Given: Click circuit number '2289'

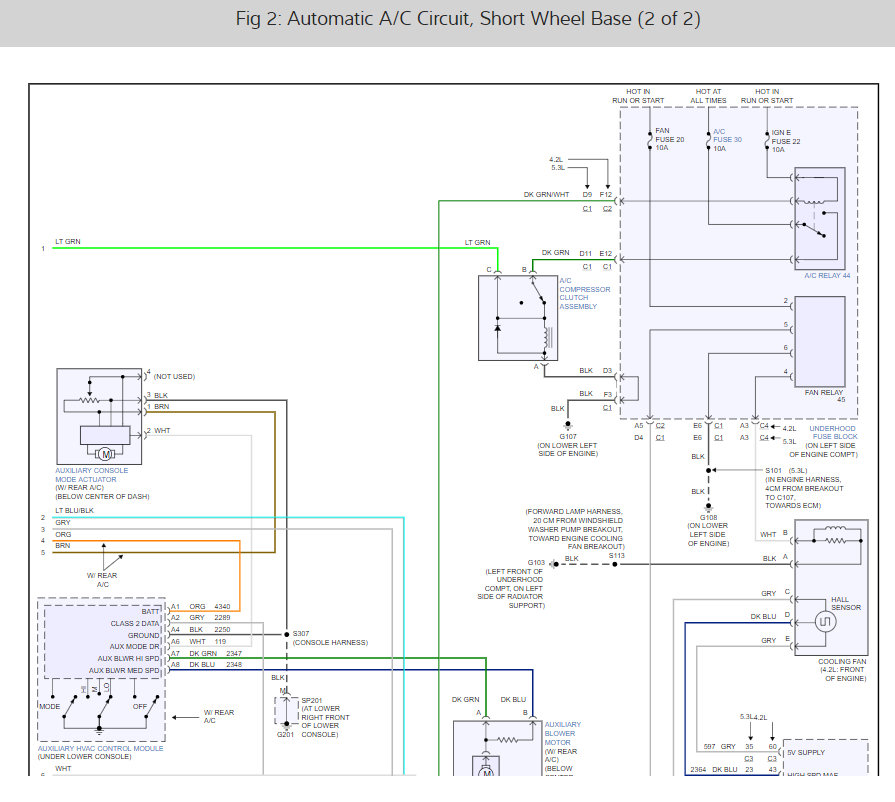Looking at the screenshot, I should point(222,618).
